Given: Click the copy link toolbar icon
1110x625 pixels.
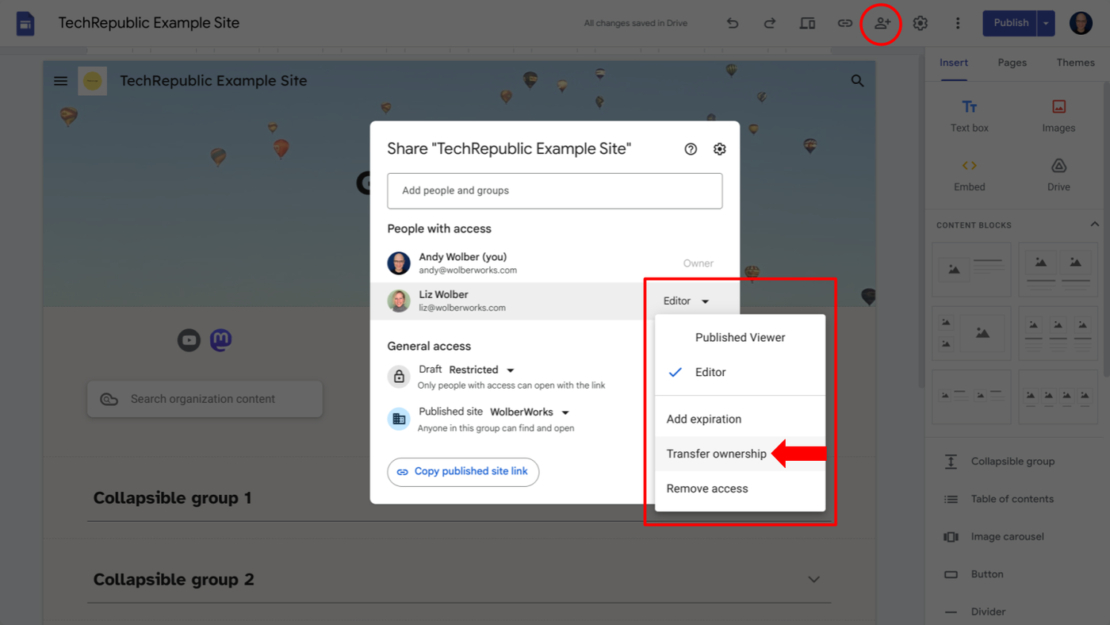Looking at the screenshot, I should [845, 22].
